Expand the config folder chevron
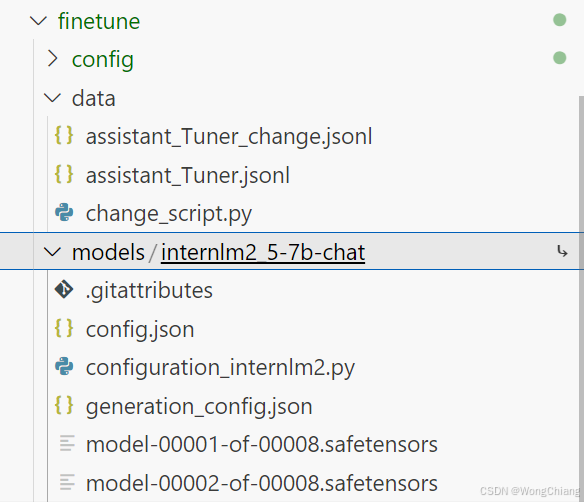This screenshot has width=584, height=502. [x=53, y=59]
